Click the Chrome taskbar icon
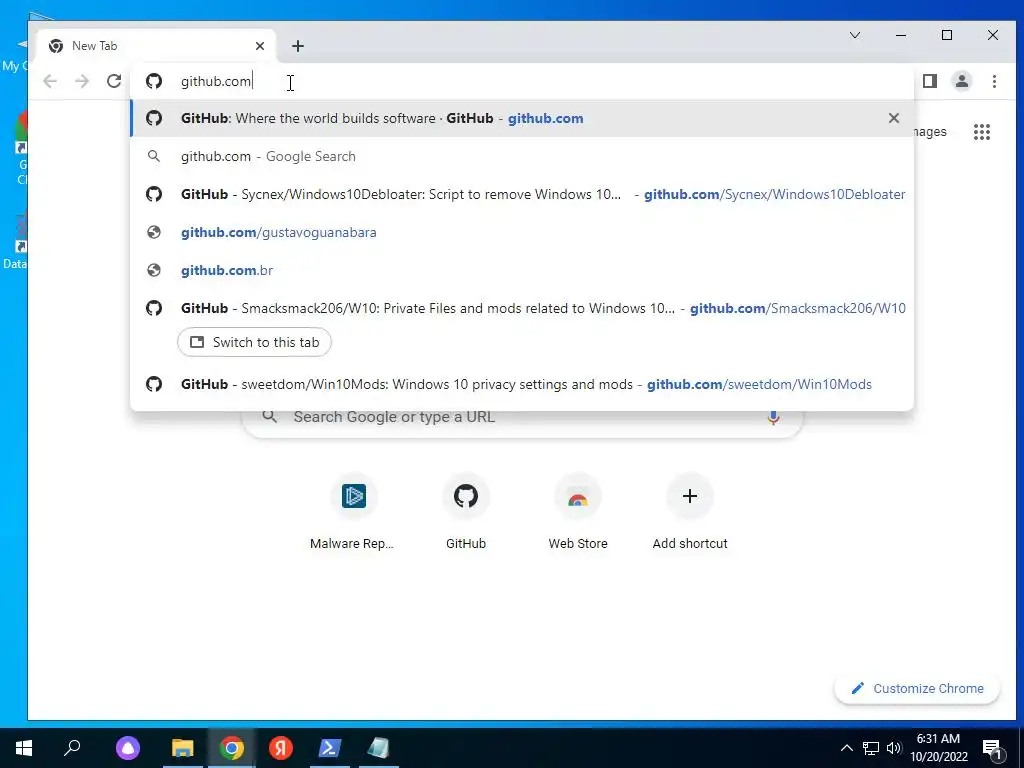Viewport: 1024px width, 768px height. tap(231, 748)
